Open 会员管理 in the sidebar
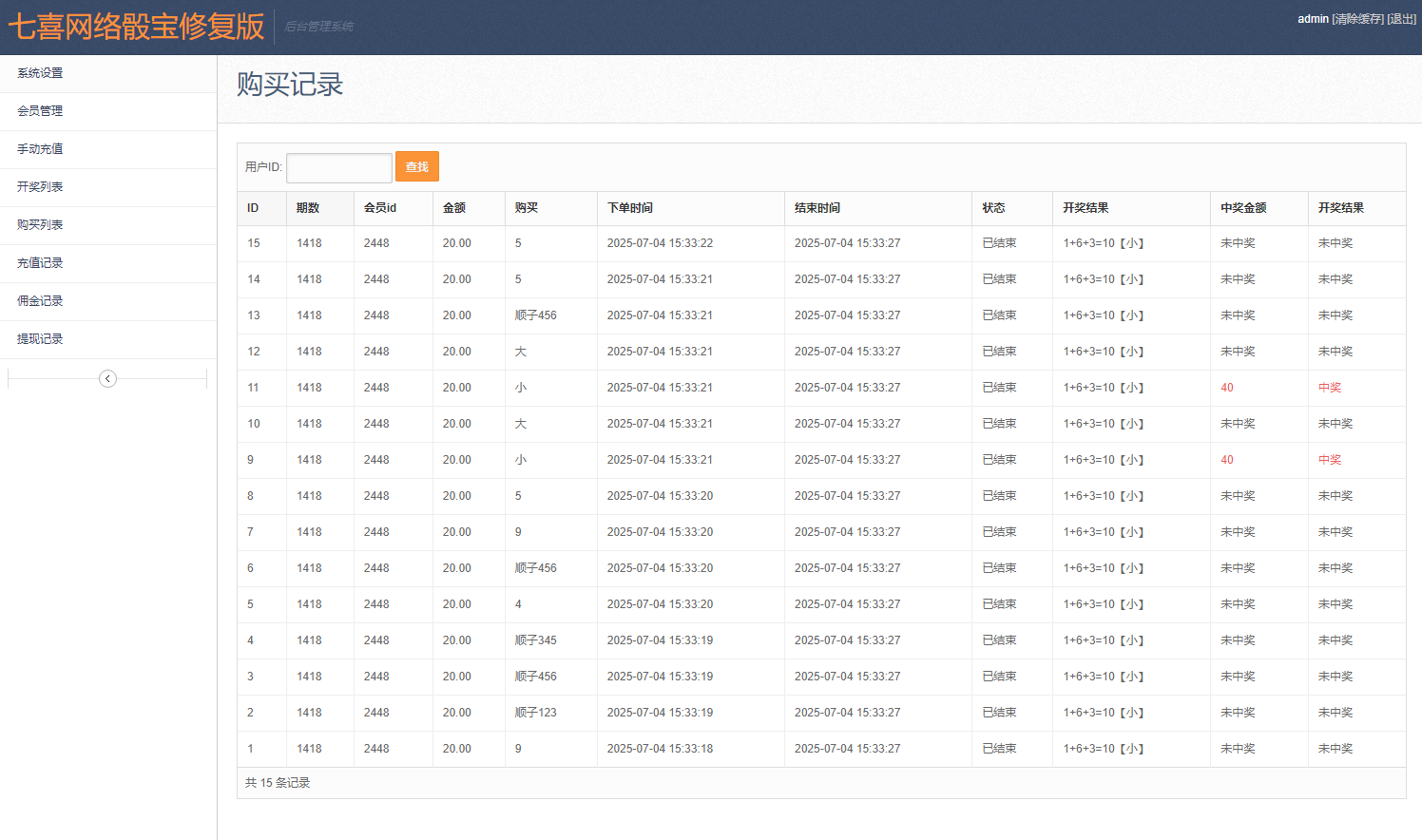The width and height of the screenshot is (1422, 840). pos(40,111)
